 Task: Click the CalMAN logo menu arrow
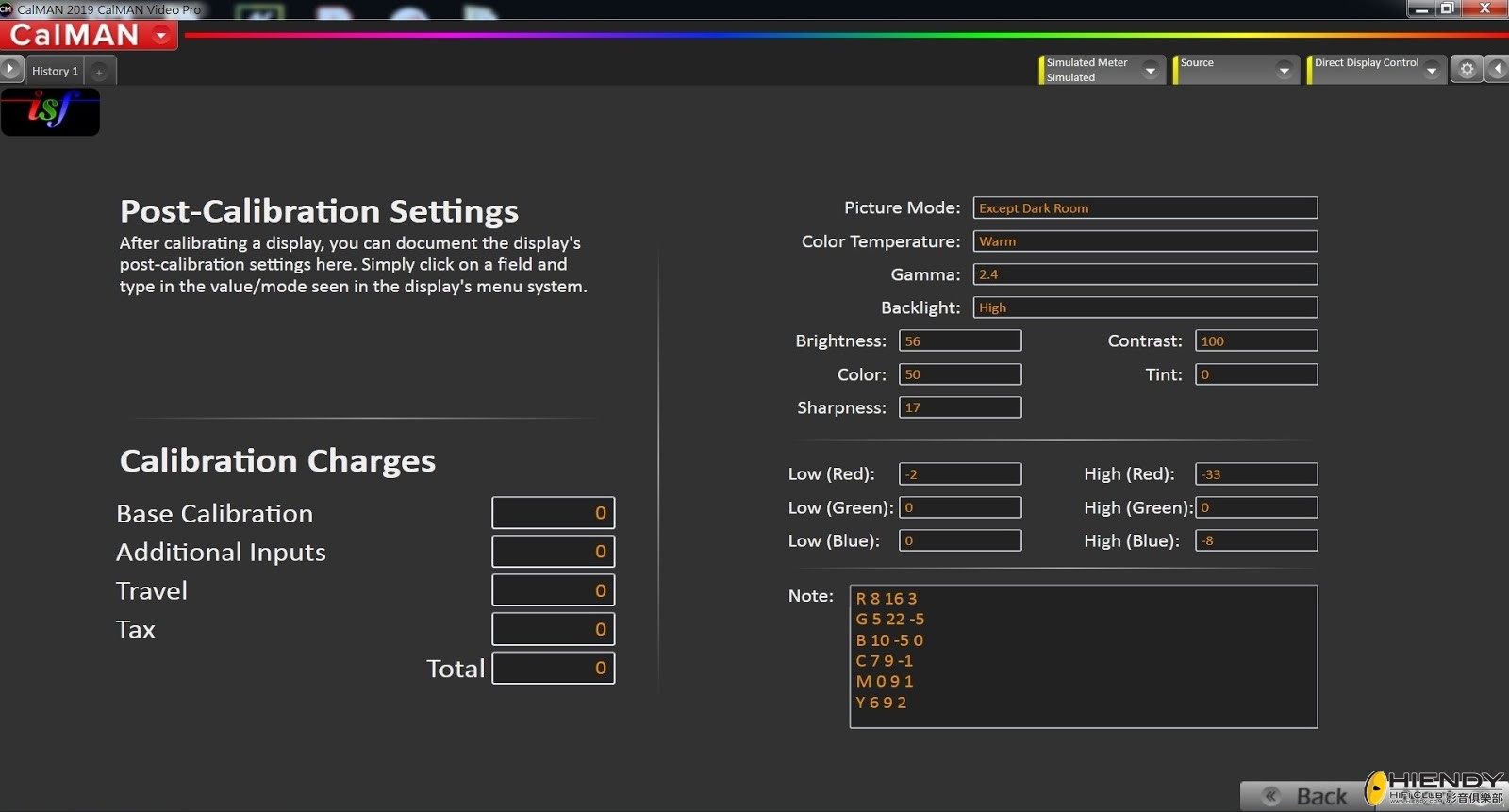pos(162,35)
